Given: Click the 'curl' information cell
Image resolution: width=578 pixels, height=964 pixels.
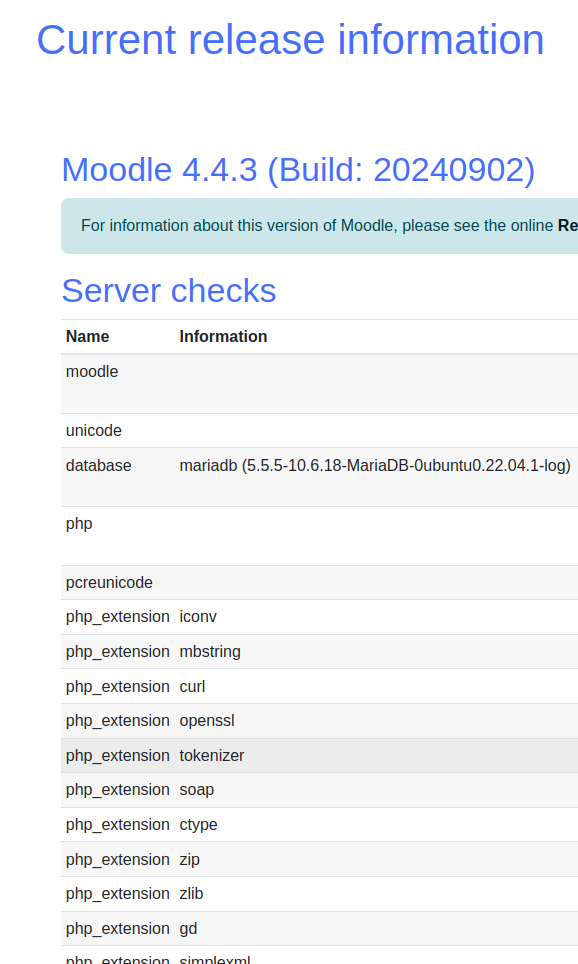Looking at the screenshot, I should coord(192,686).
